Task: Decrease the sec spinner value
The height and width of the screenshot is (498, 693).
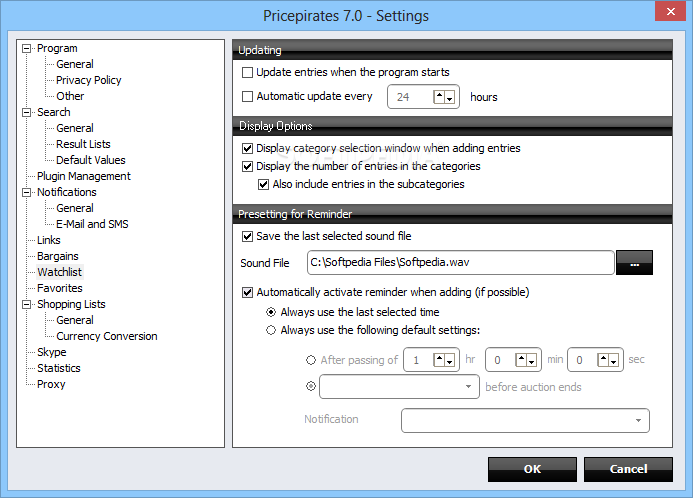Action: pyautogui.click(x=614, y=360)
